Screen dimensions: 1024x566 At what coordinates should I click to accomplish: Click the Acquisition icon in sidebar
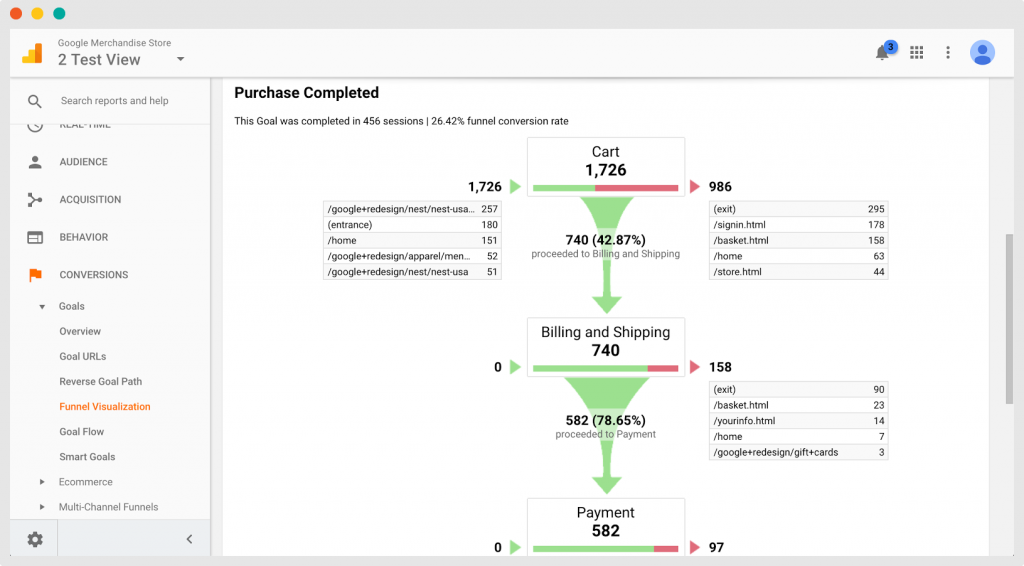(x=35, y=200)
